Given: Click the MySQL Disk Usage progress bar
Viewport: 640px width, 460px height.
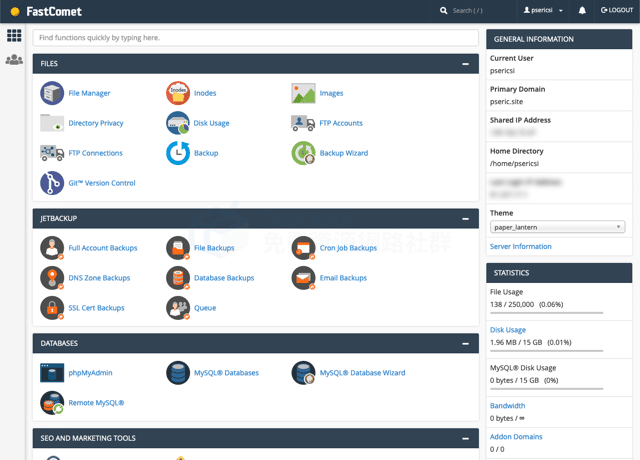Looking at the screenshot, I should coord(547,389).
